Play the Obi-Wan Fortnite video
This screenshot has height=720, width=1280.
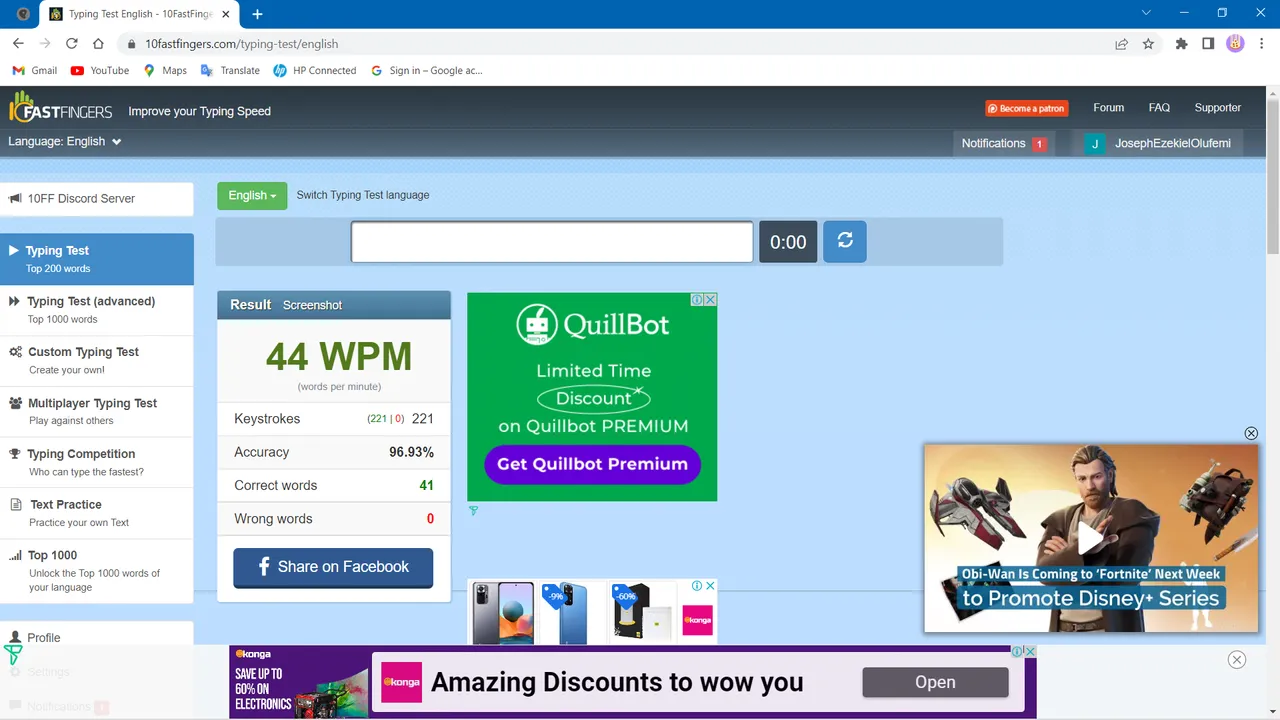coord(1091,538)
